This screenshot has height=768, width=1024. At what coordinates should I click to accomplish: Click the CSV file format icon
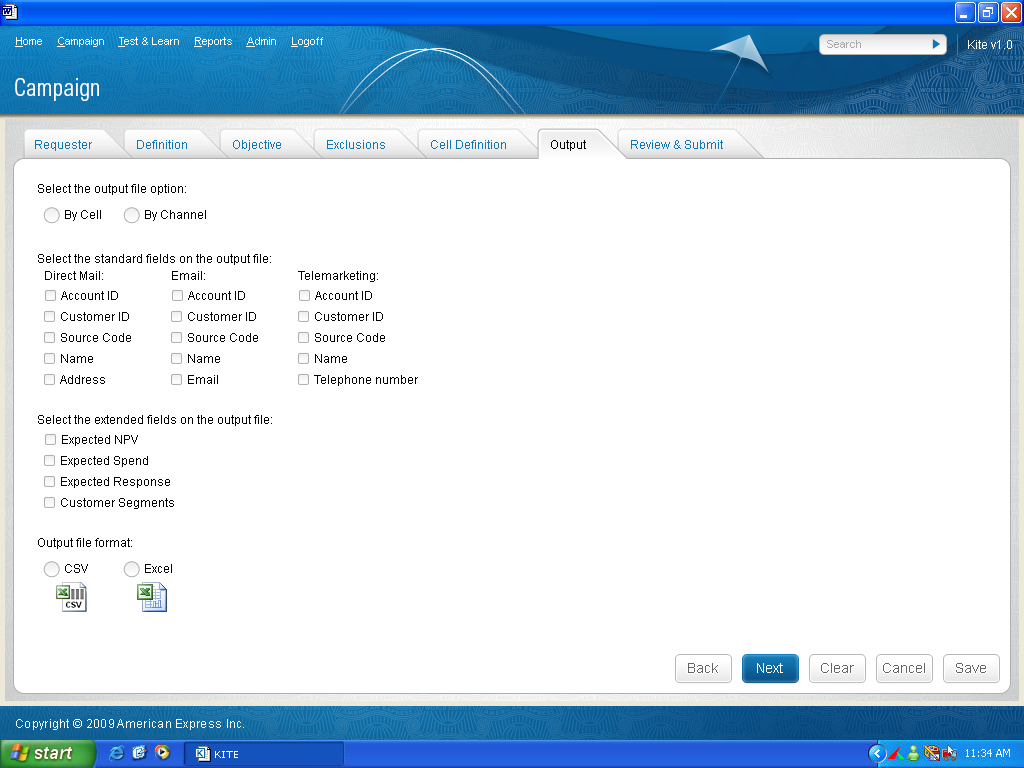point(71,598)
